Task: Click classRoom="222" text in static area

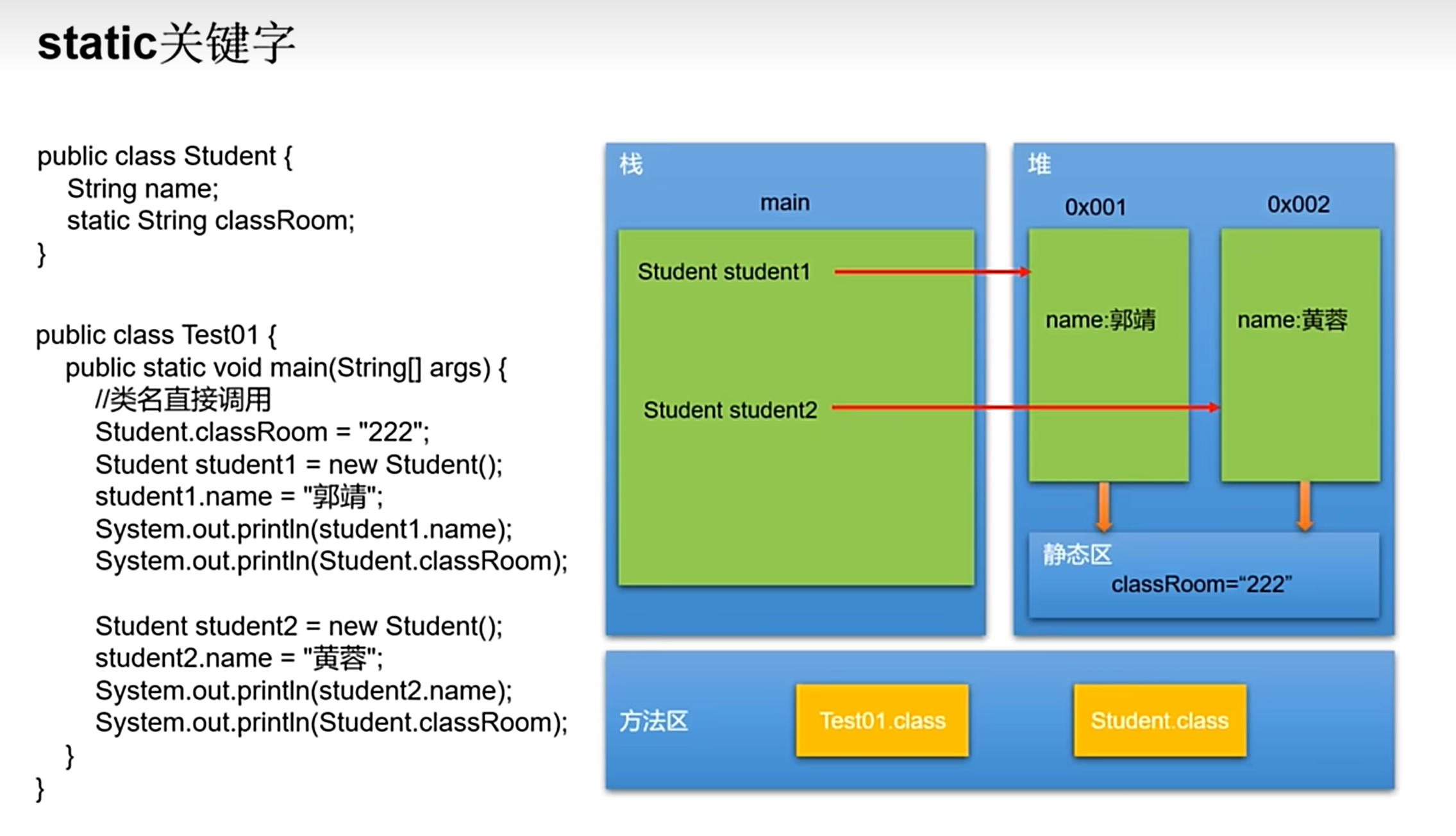Action: (x=1201, y=585)
